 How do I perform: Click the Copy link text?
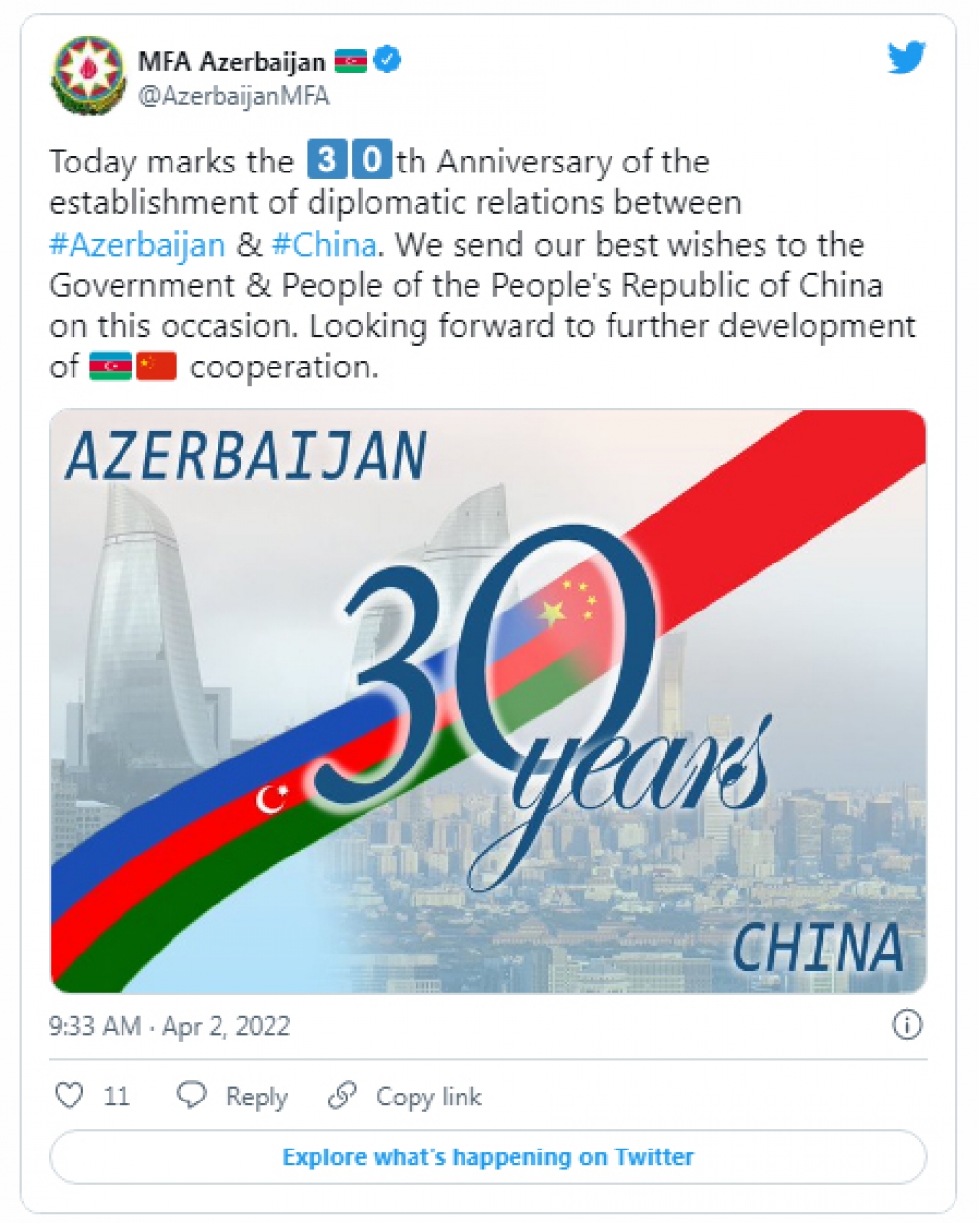[428, 1096]
